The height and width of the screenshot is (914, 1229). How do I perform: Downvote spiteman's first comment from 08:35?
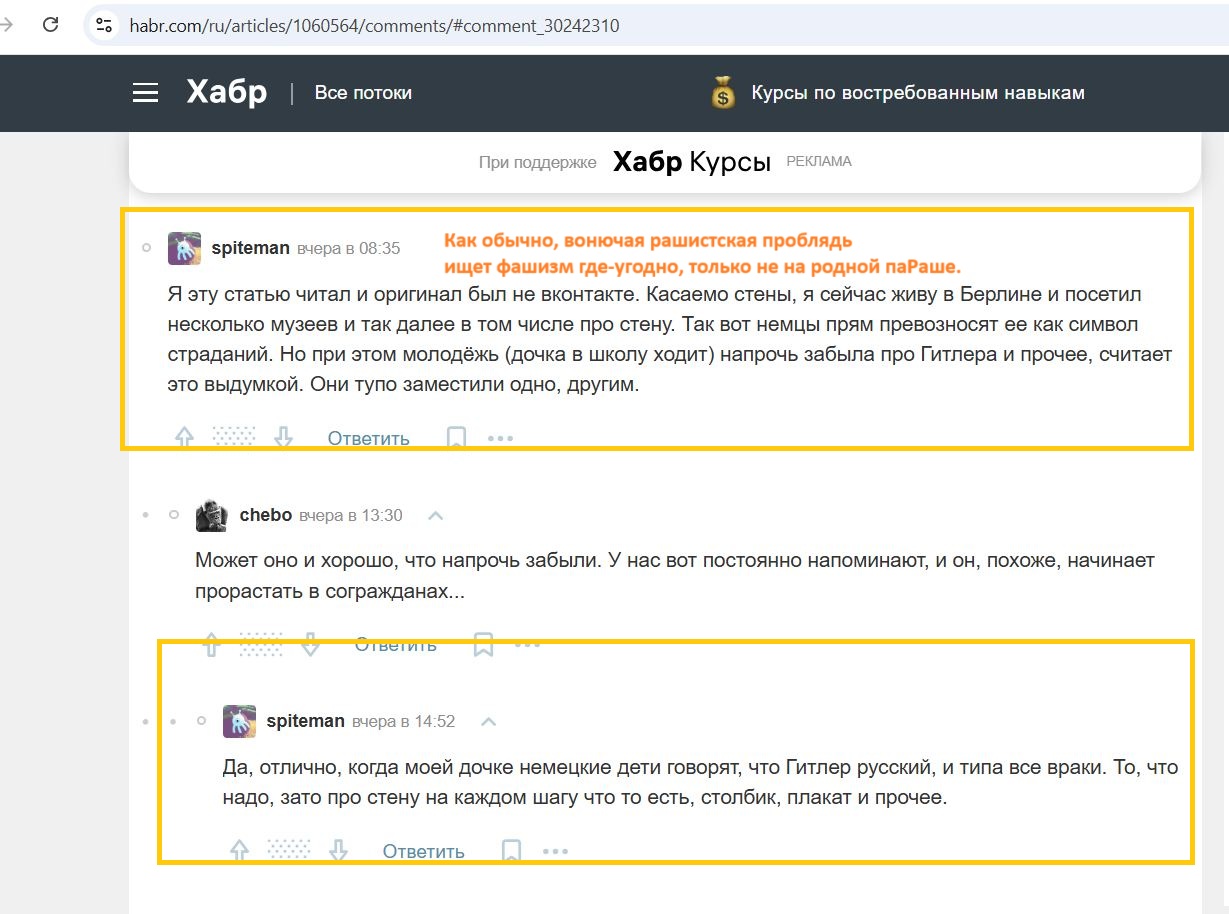(284, 437)
